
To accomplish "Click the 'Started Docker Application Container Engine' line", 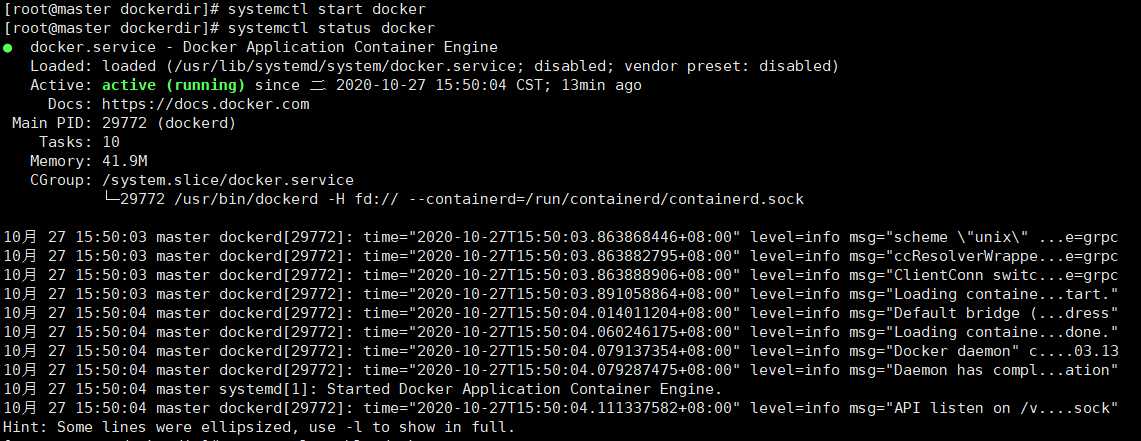I will pyautogui.click(x=362, y=389).
